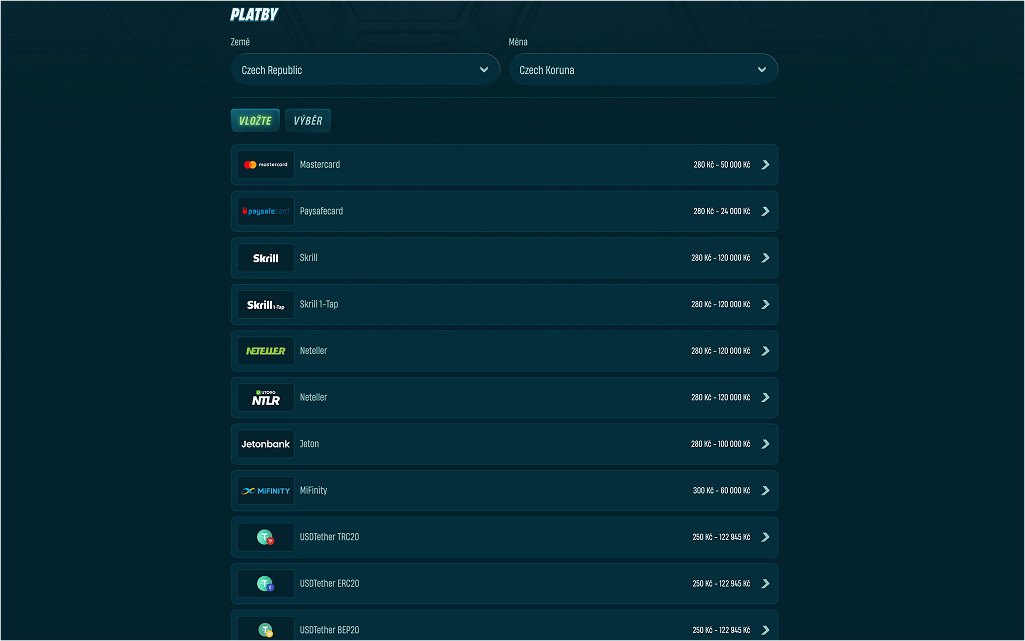Screen dimensions: 1025x641
Task: Click the "280 Kč - 24 000 Kč" limit
Action: pos(722,211)
